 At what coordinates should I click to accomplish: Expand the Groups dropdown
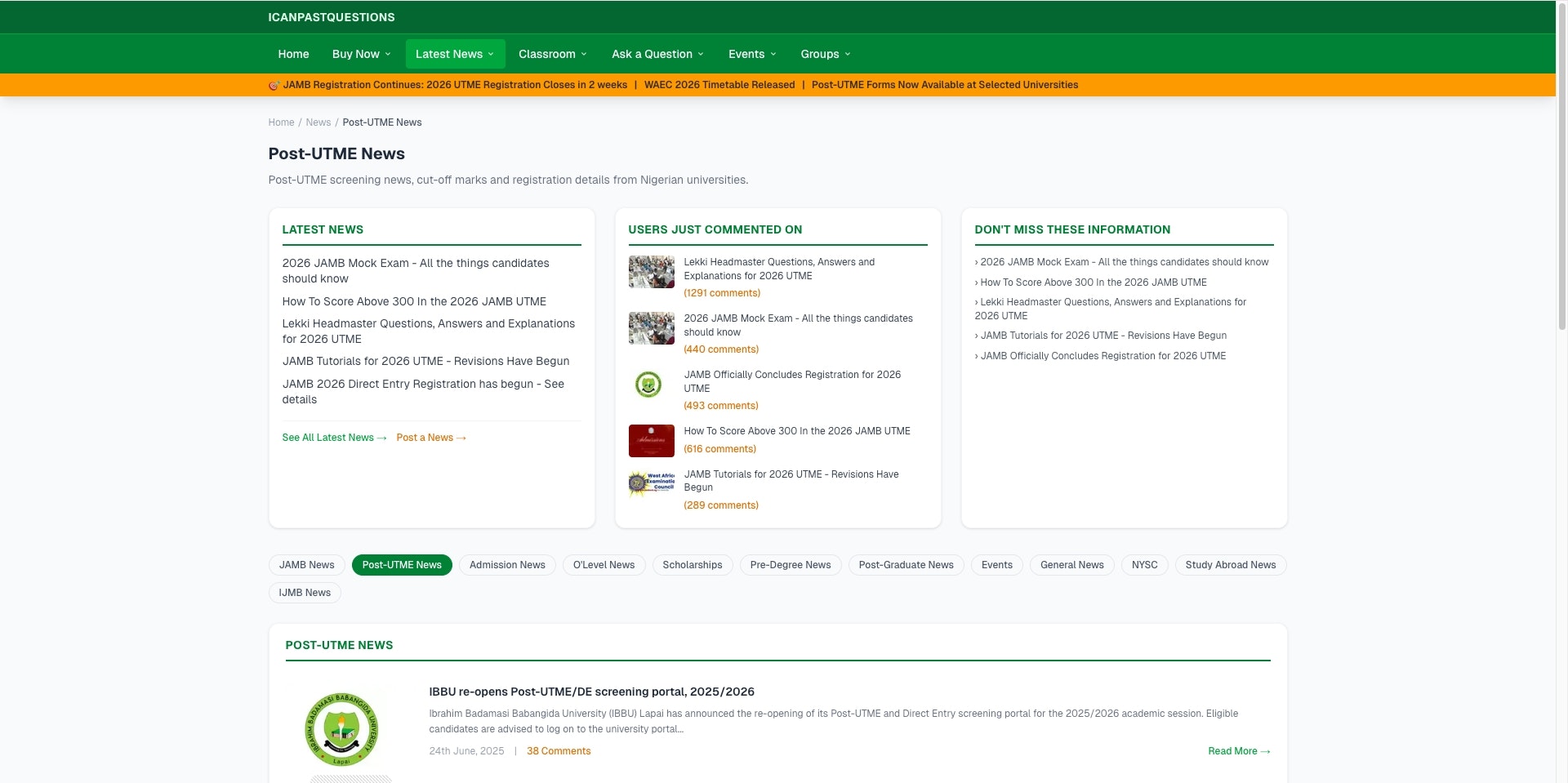tap(826, 54)
